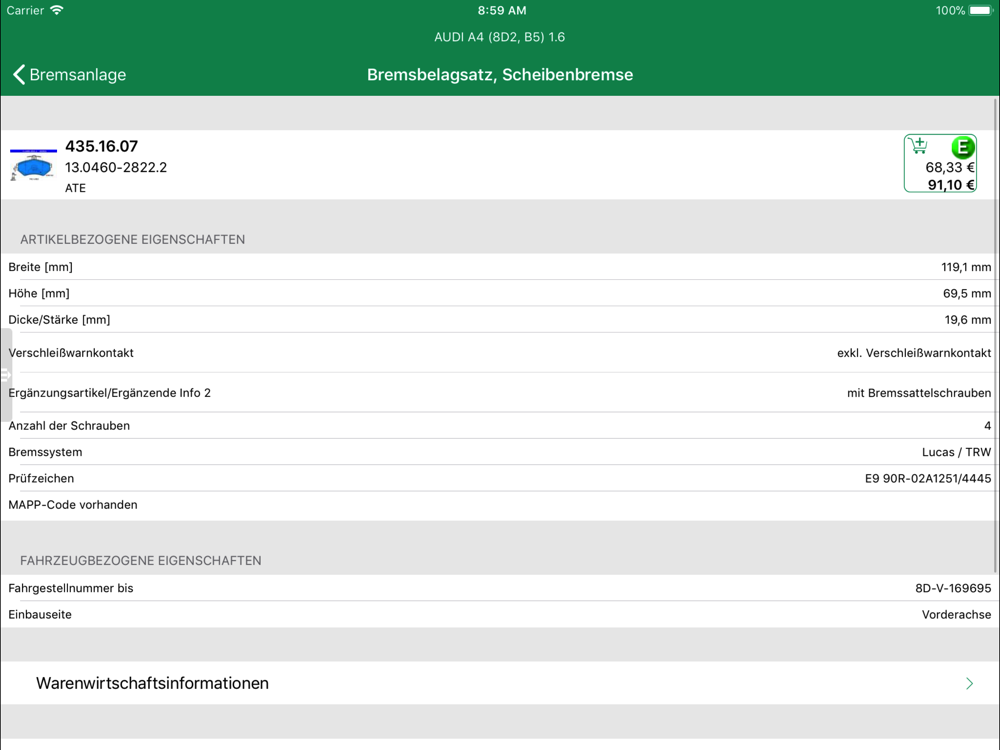Screen dimensions: 1000x750
Task: Click mit Bremssattelschrauben value
Action: click(x=919, y=393)
